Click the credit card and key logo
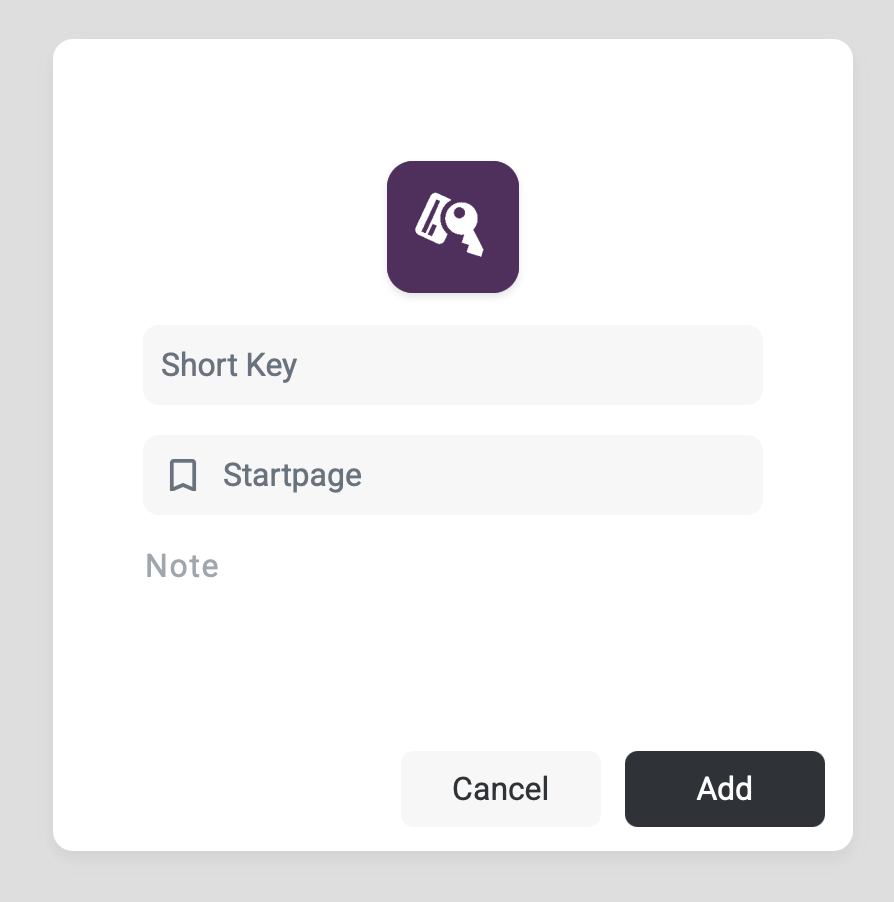 pos(450,226)
